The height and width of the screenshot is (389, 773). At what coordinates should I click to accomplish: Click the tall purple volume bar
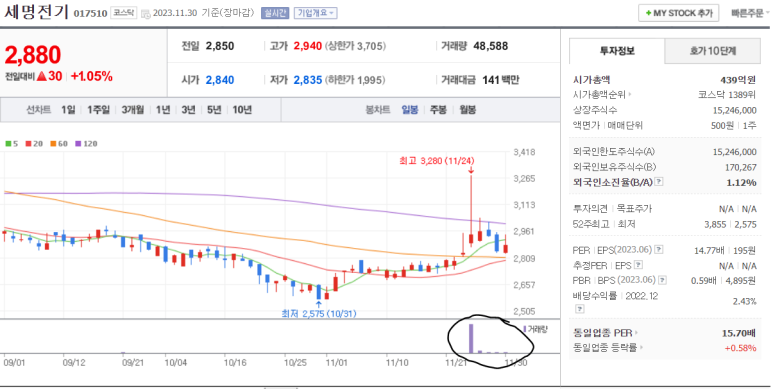point(471,338)
